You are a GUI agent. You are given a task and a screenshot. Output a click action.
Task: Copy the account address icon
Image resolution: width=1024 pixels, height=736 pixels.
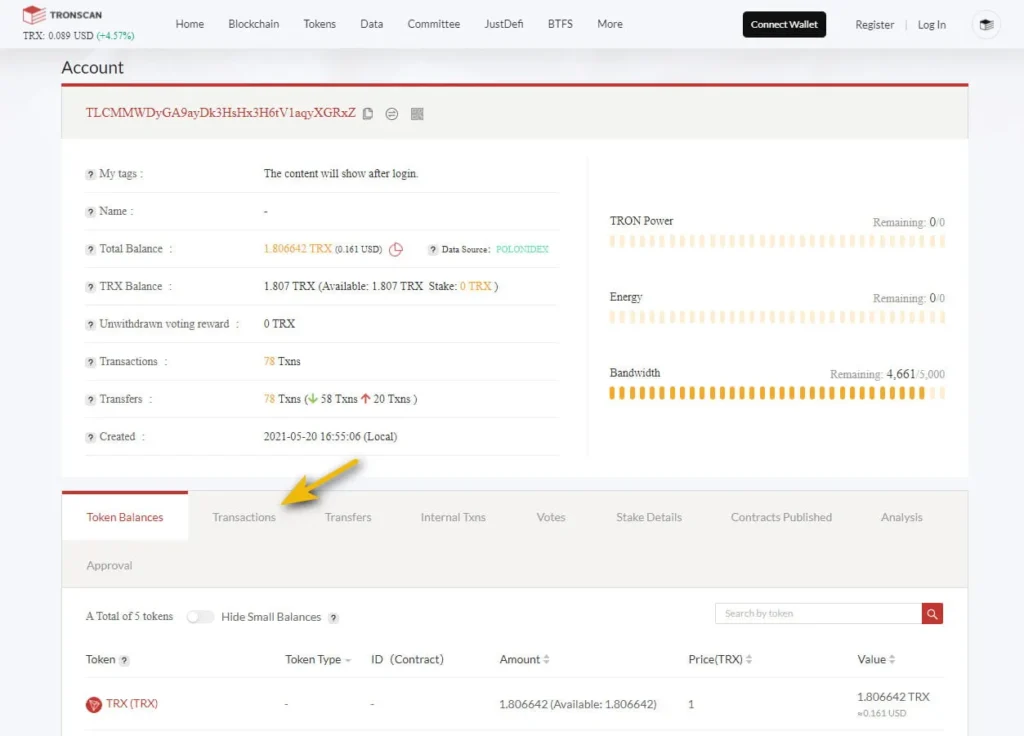(x=368, y=114)
